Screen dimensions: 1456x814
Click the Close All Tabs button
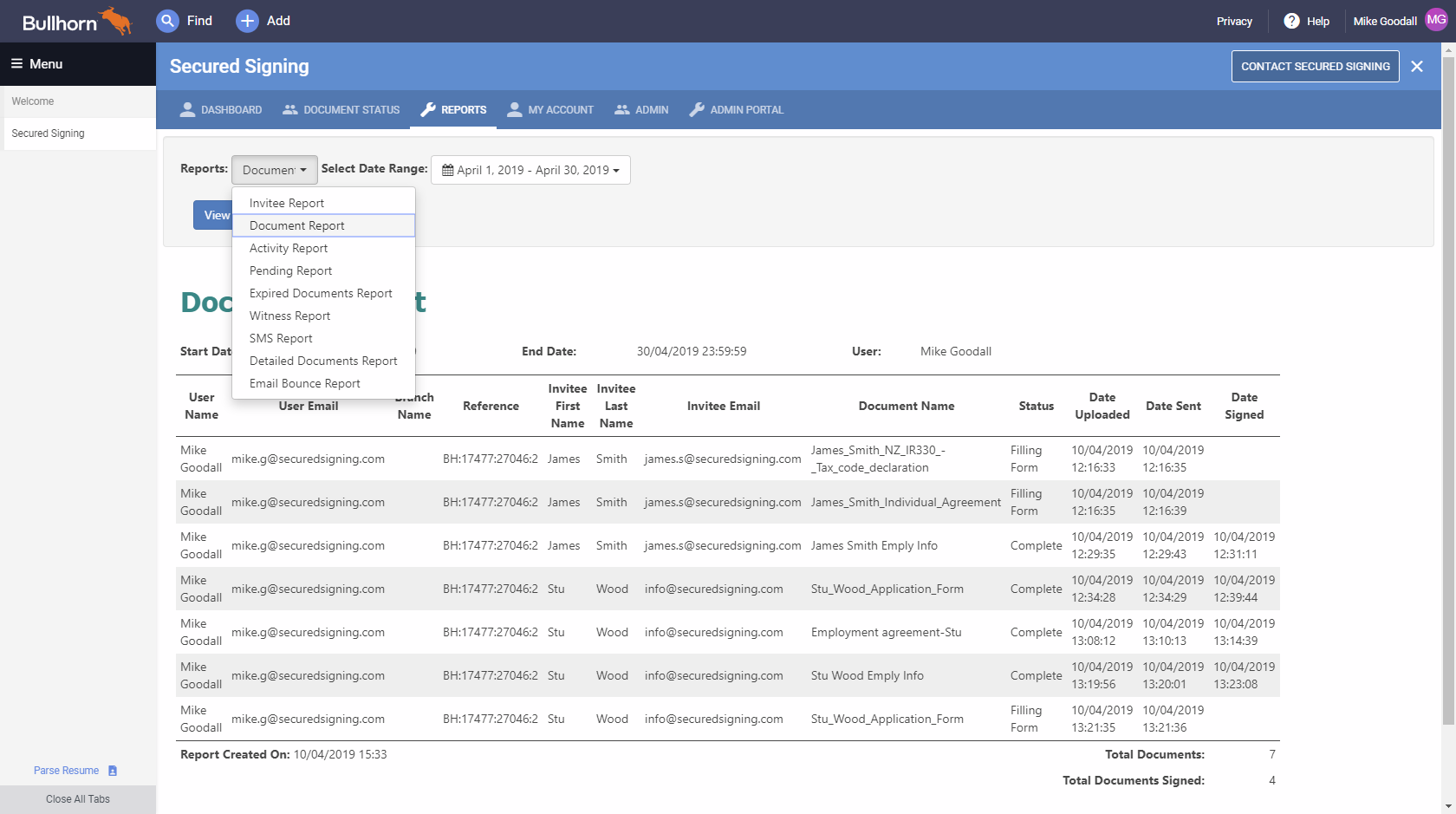[77, 798]
